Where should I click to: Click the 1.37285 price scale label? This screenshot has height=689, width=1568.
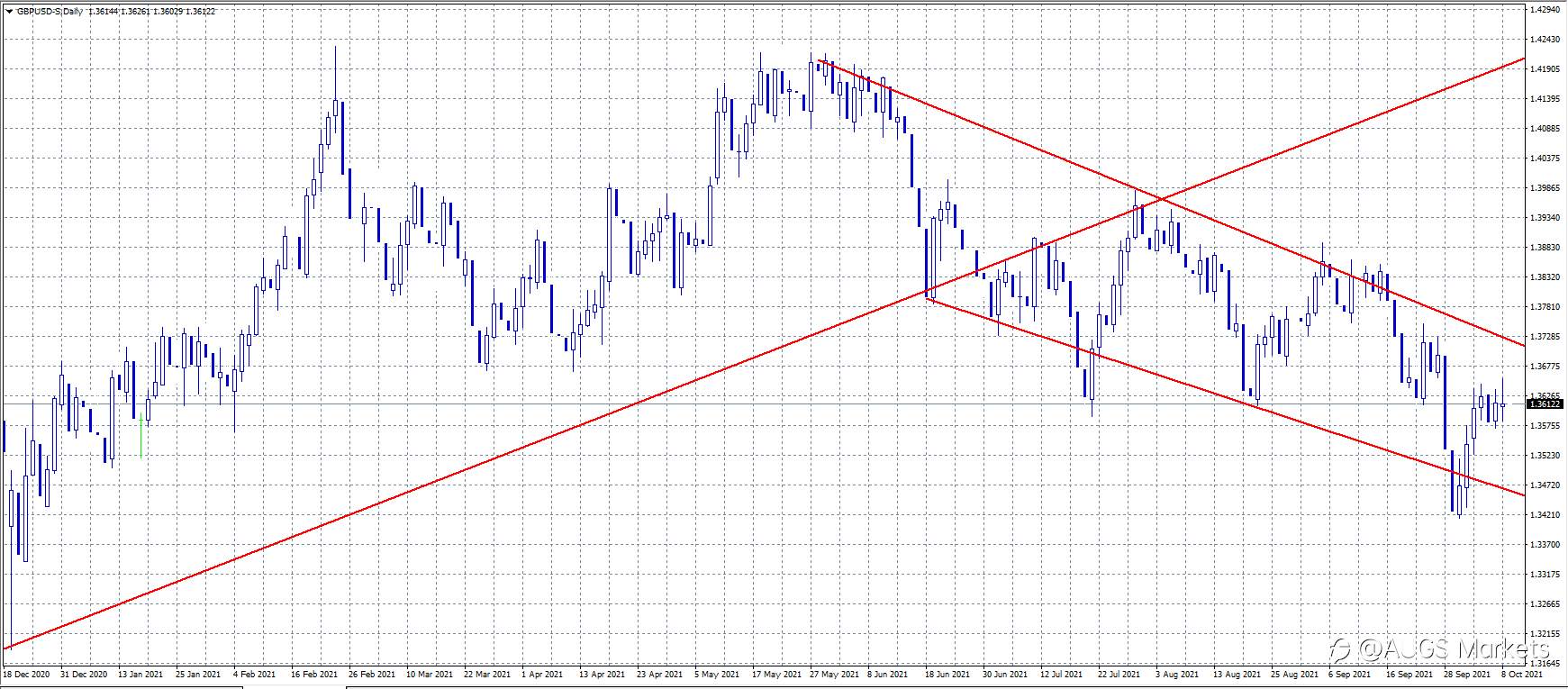(x=1545, y=336)
